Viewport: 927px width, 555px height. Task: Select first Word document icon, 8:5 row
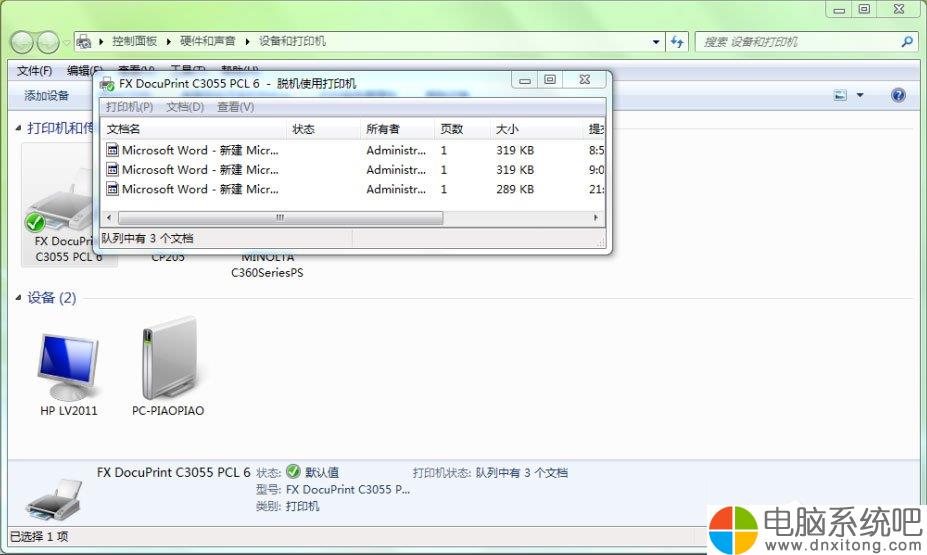click(x=112, y=150)
